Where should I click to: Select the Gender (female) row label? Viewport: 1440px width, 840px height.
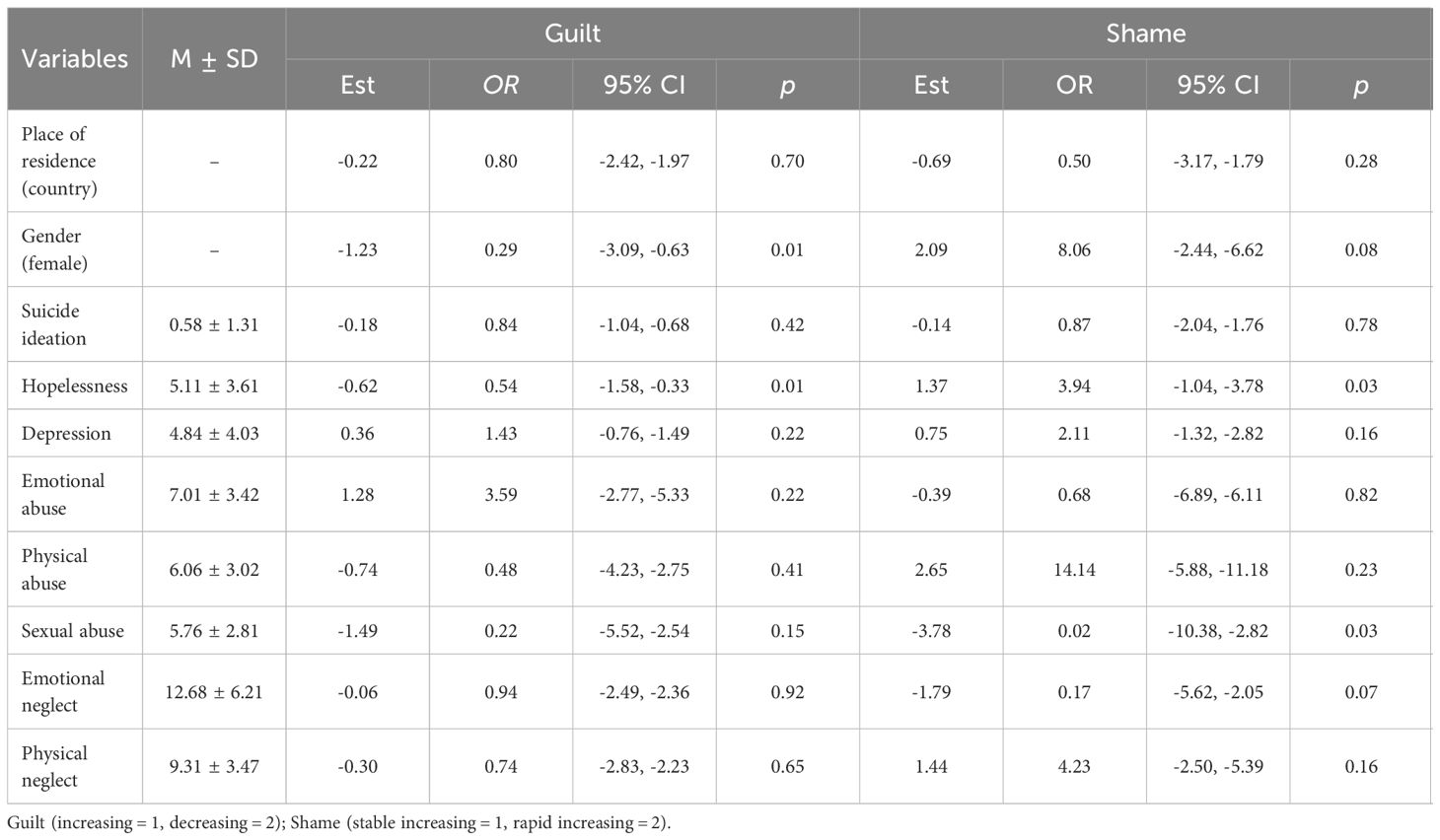tap(54, 249)
